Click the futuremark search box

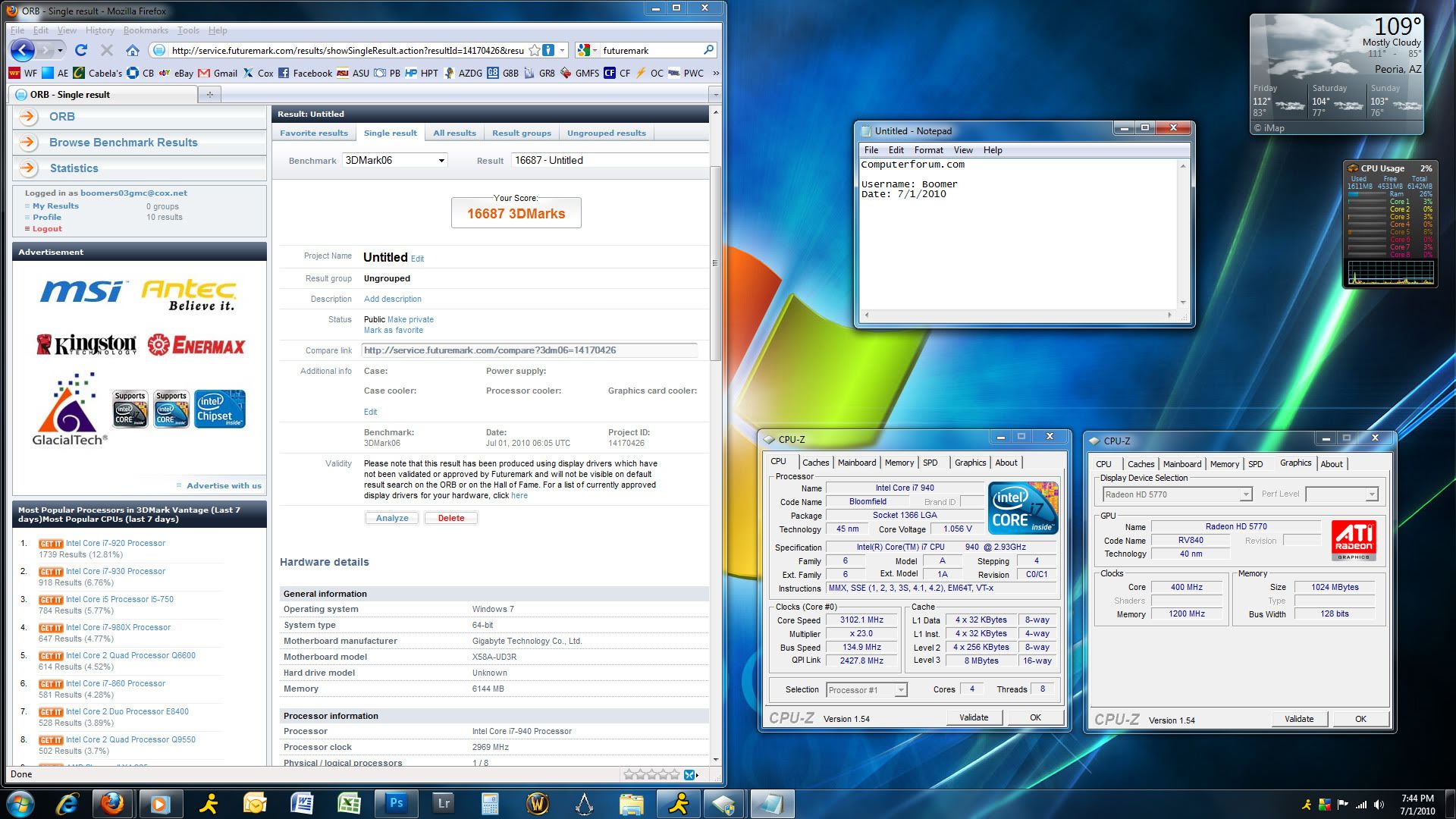coord(649,50)
